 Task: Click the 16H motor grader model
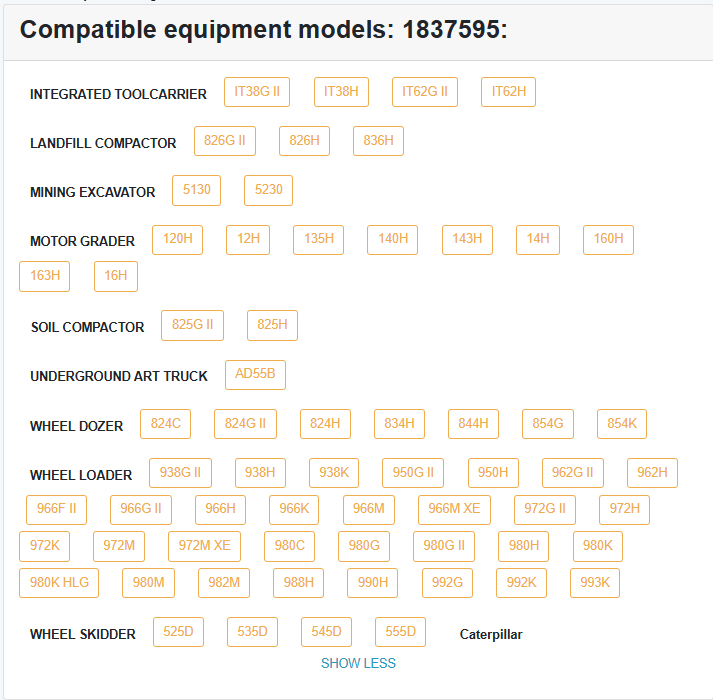click(116, 276)
